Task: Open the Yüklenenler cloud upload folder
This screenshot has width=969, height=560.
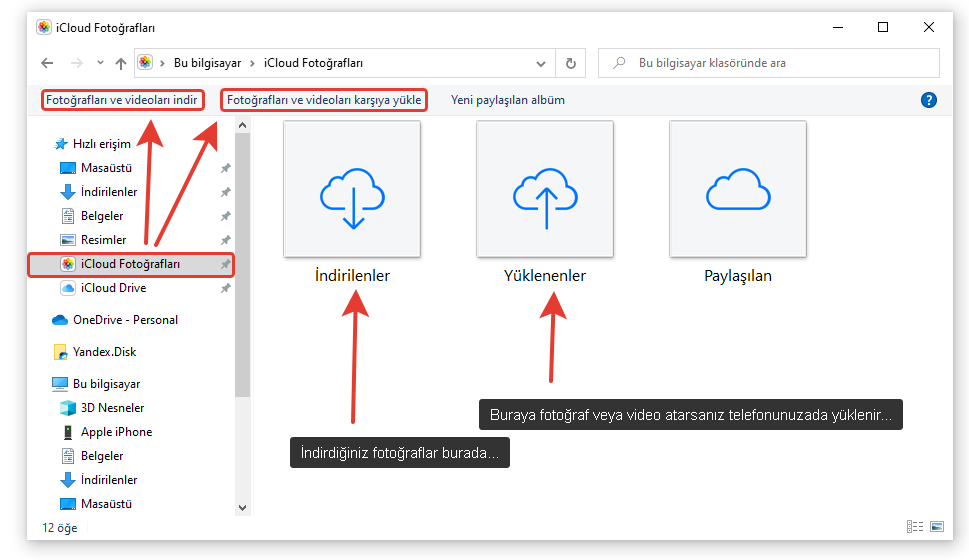Action: pos(545,188)
